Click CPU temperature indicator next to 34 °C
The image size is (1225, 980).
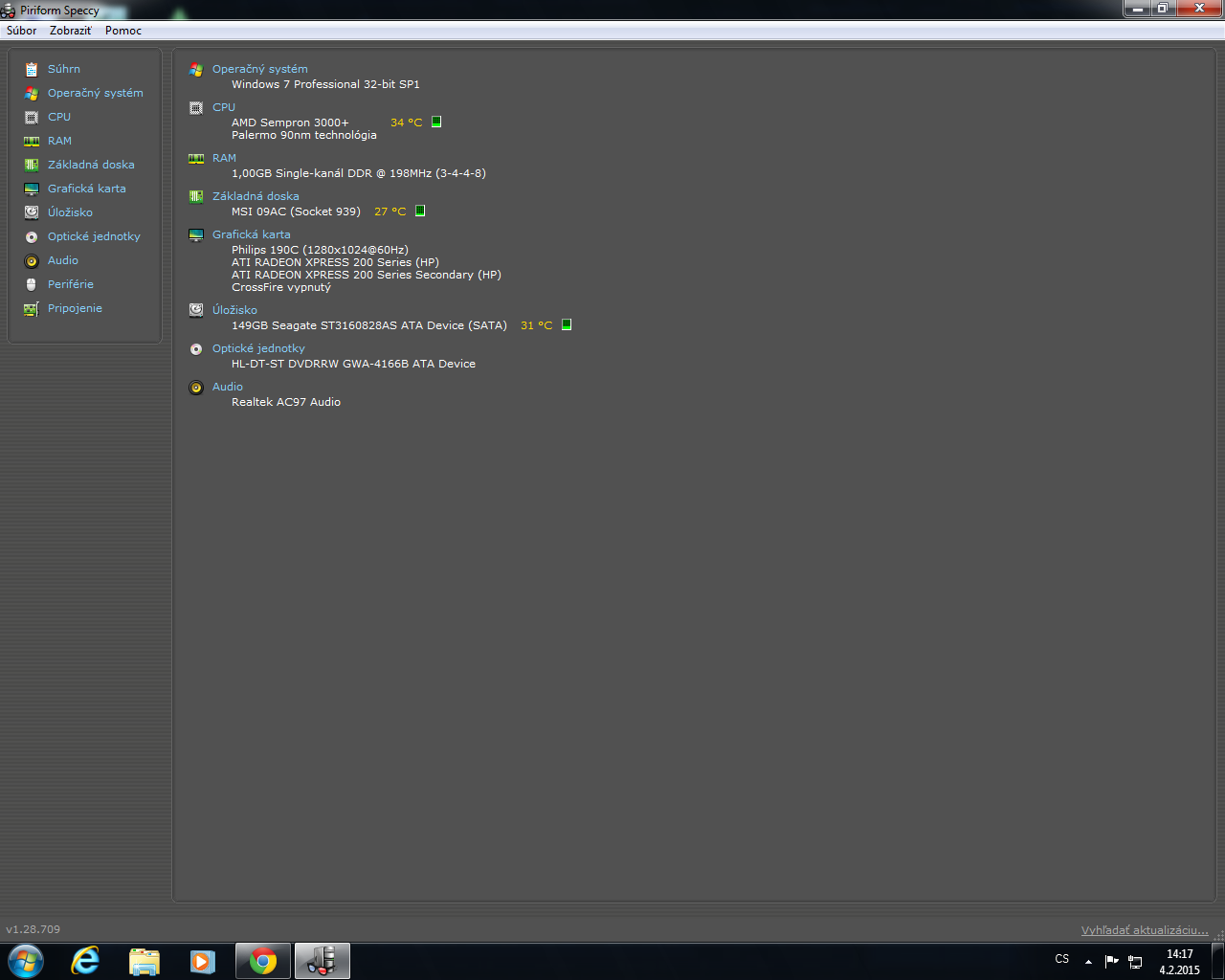coord(436,122)
